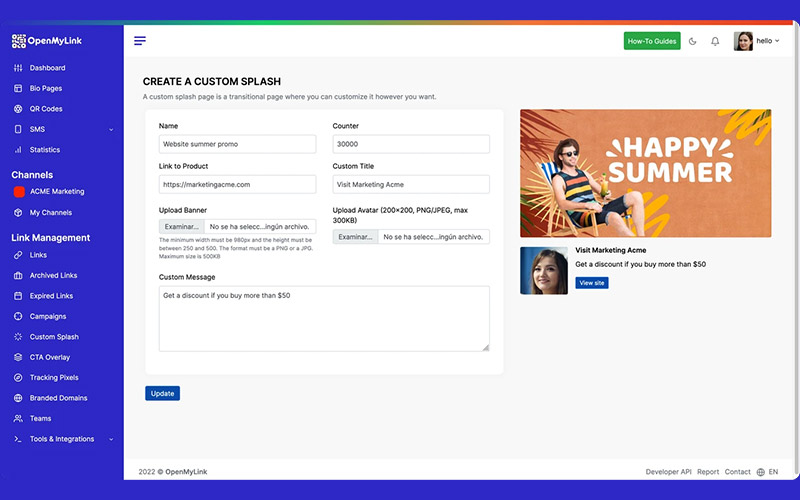This screenshot has height=500, width=800.
Task: Click the Teams people icon
Action: click(x=18, y=418)
